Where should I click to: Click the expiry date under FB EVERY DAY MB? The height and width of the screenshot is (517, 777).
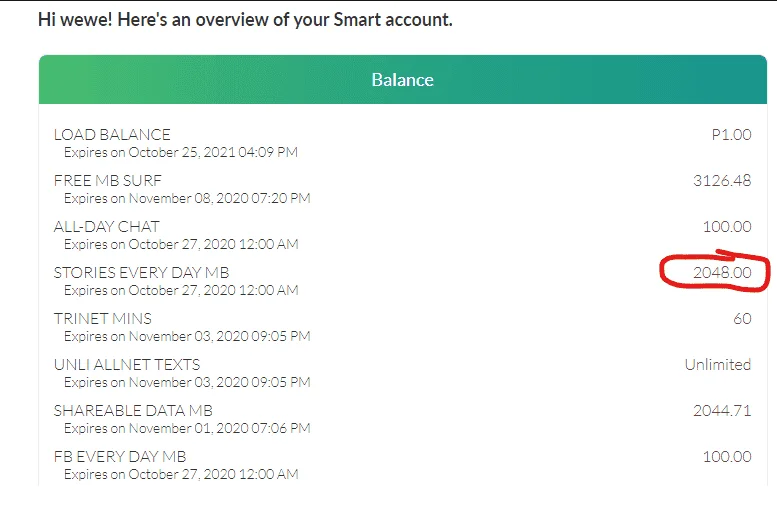(x=181, y=474)
